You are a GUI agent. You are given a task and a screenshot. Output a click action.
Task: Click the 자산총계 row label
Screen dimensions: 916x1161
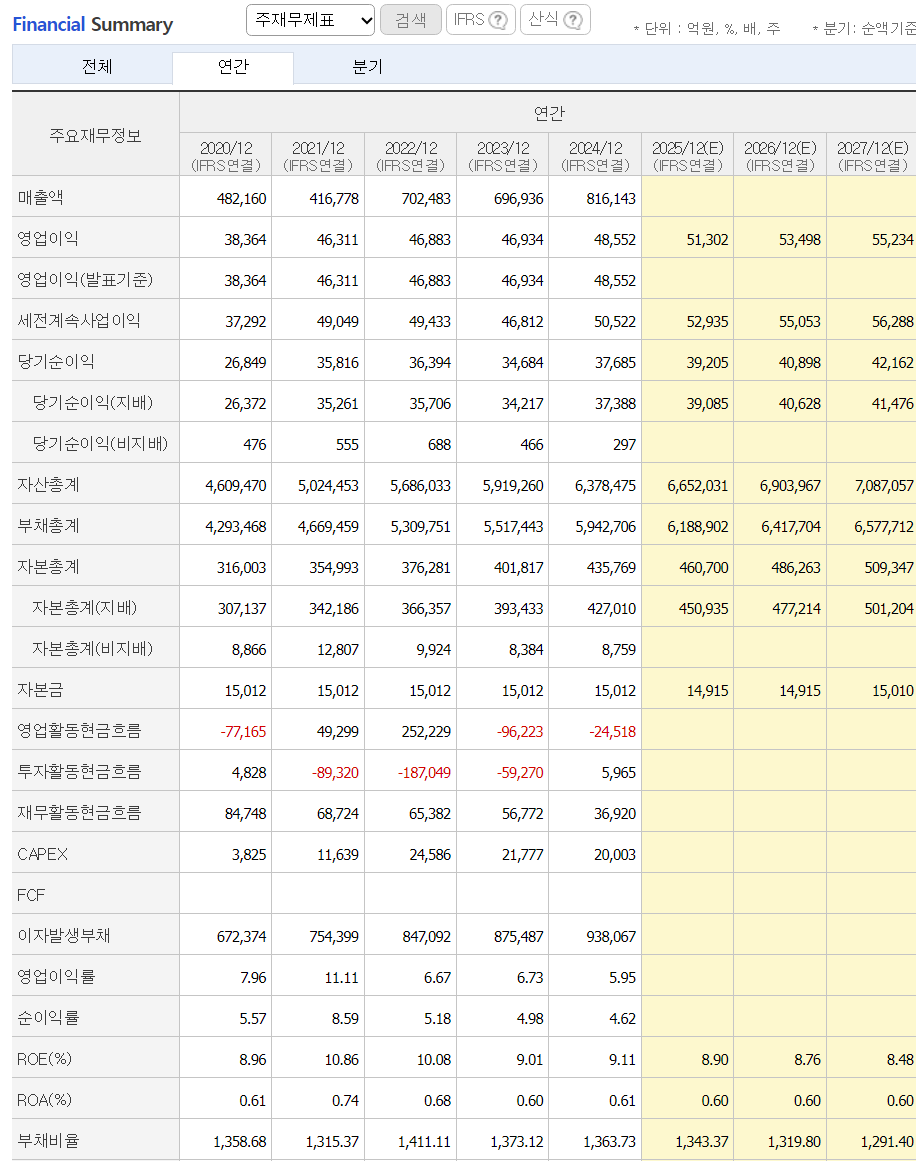click(48, 484)
